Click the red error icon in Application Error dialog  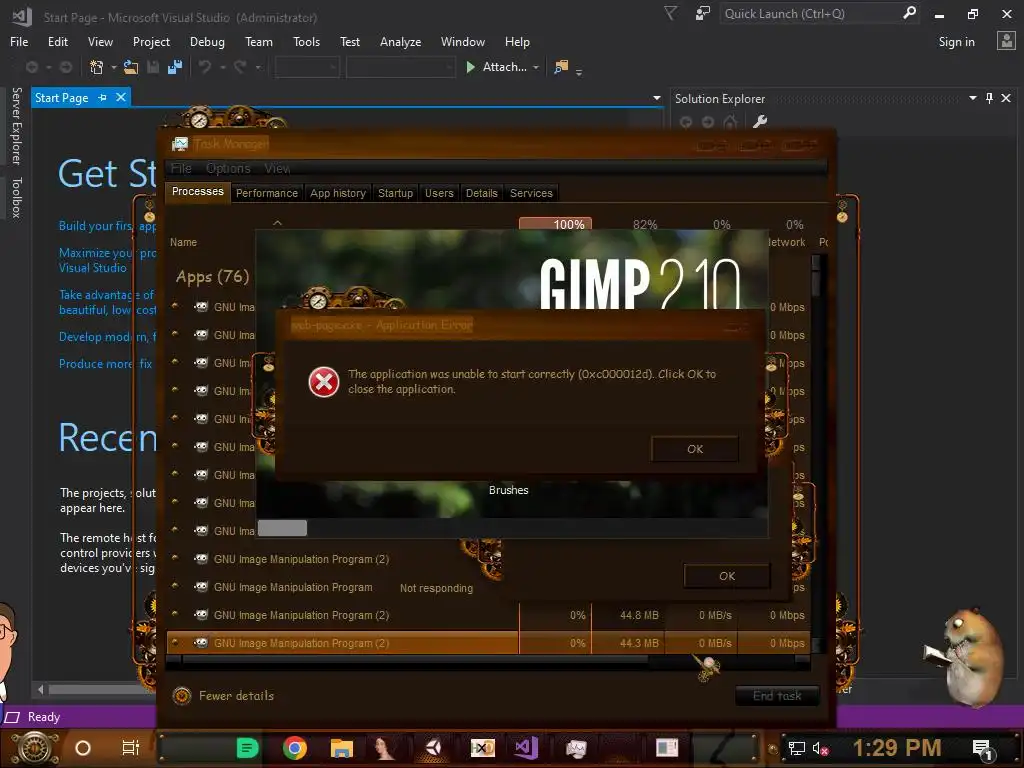point(324,382)
